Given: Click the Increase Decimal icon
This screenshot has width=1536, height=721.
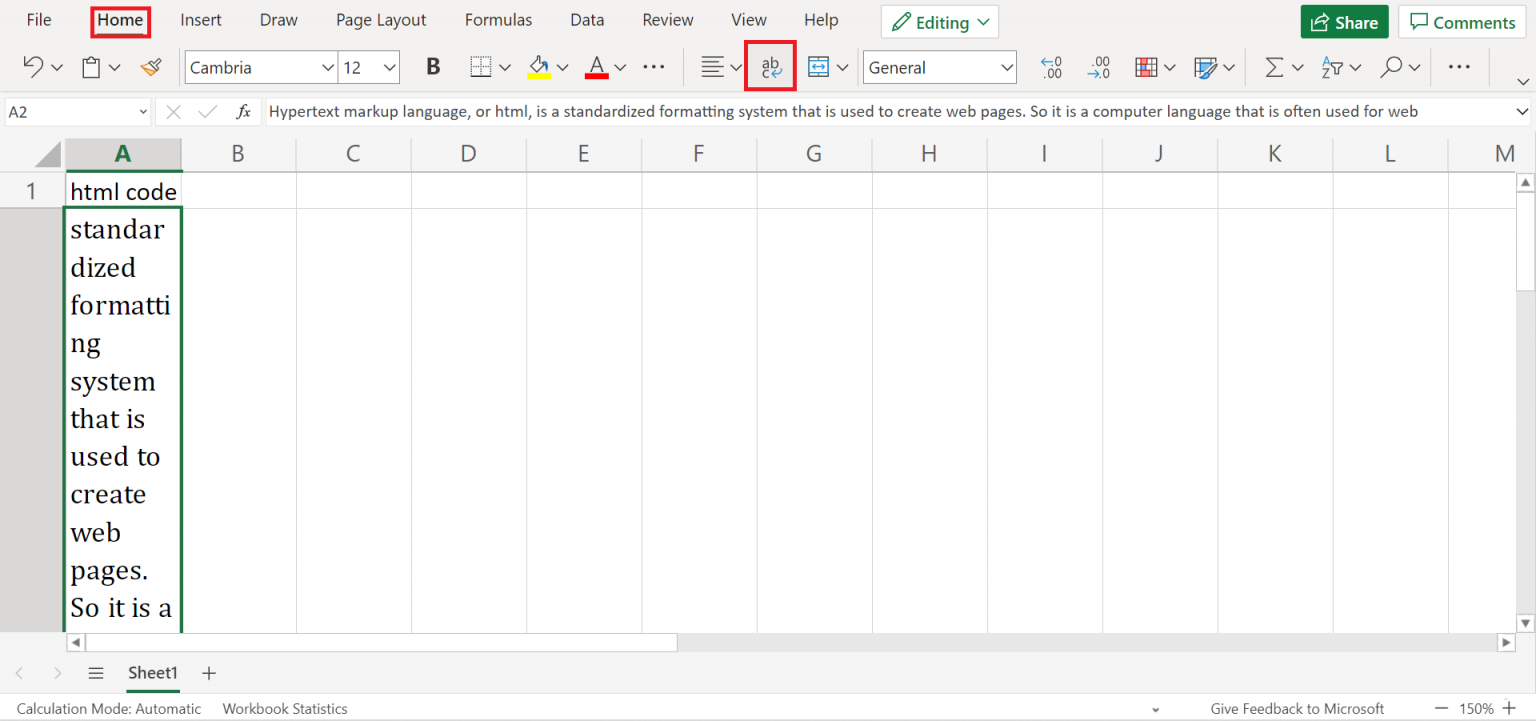Looking at the screenshot, I should coord(1099,67).
